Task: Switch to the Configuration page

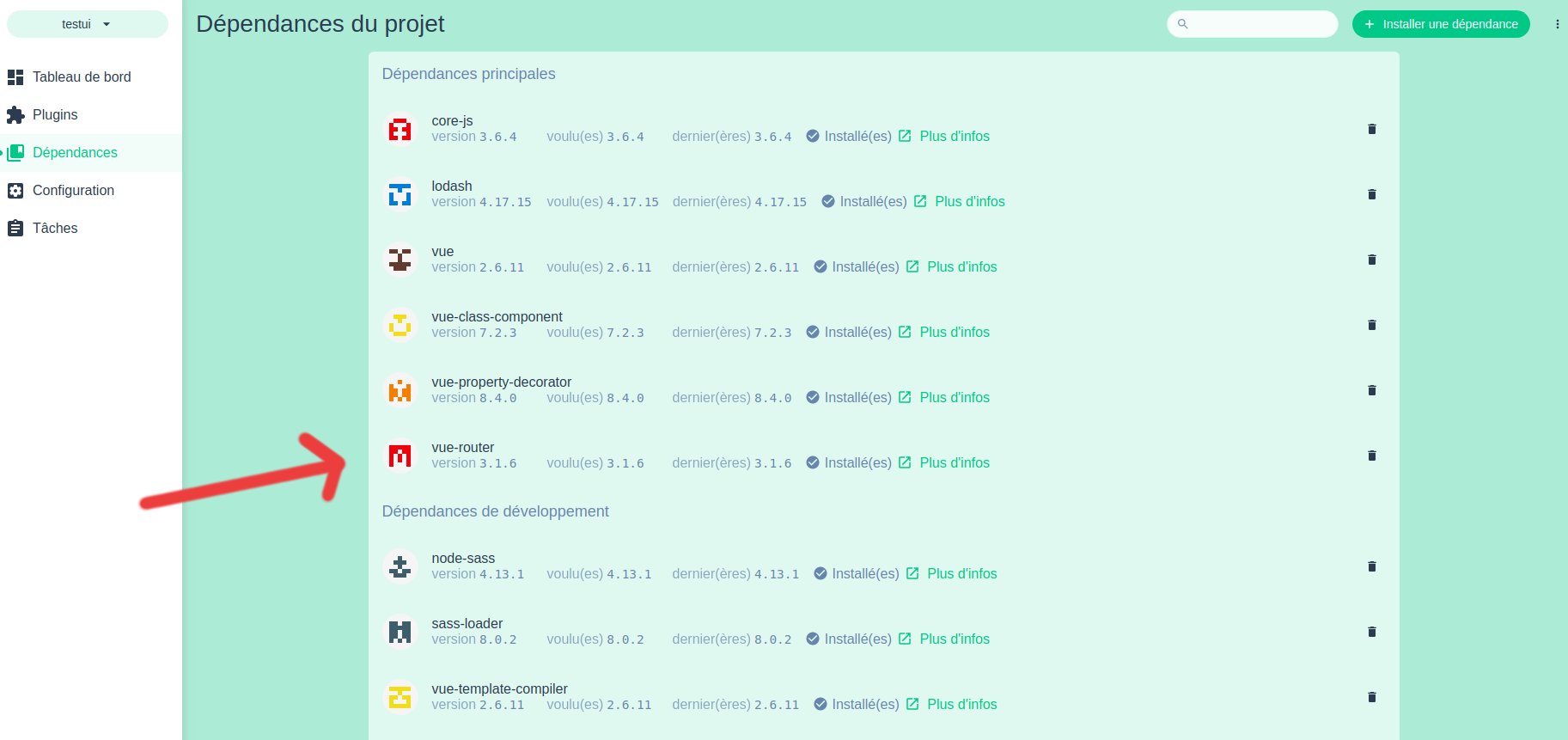Action: click(x=73, y=191)
